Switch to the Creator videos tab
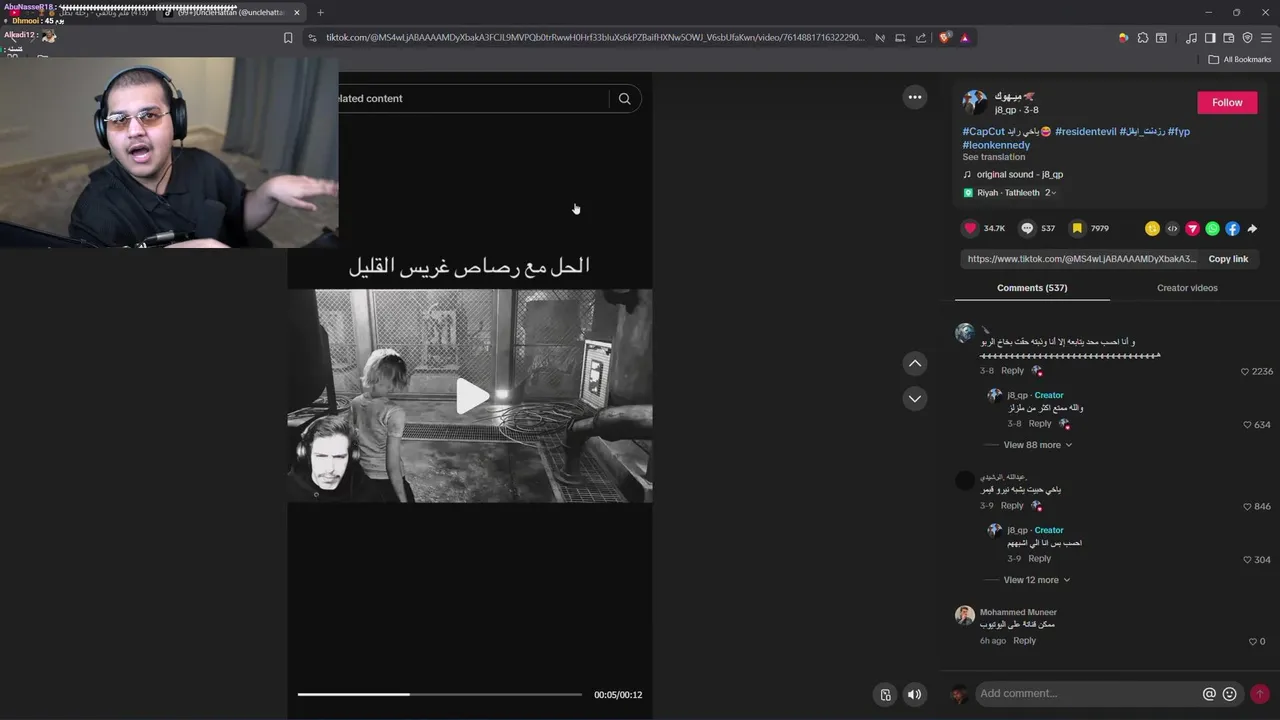 pos(1187,288)
